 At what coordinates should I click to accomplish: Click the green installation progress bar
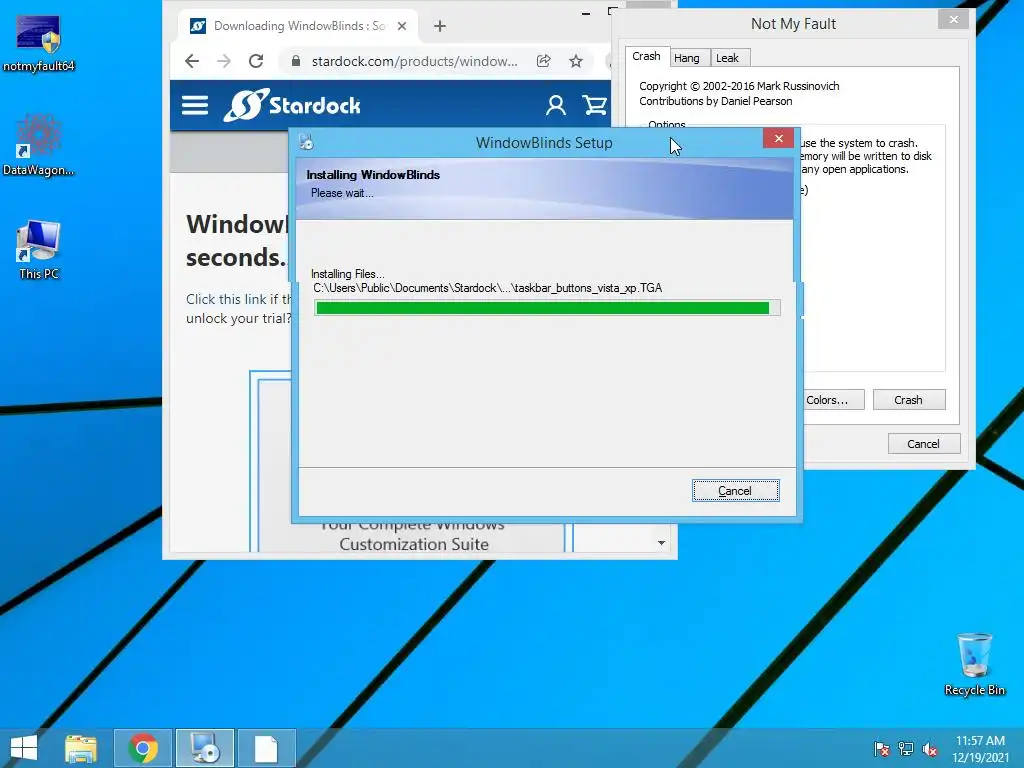[x=547, y=308]
